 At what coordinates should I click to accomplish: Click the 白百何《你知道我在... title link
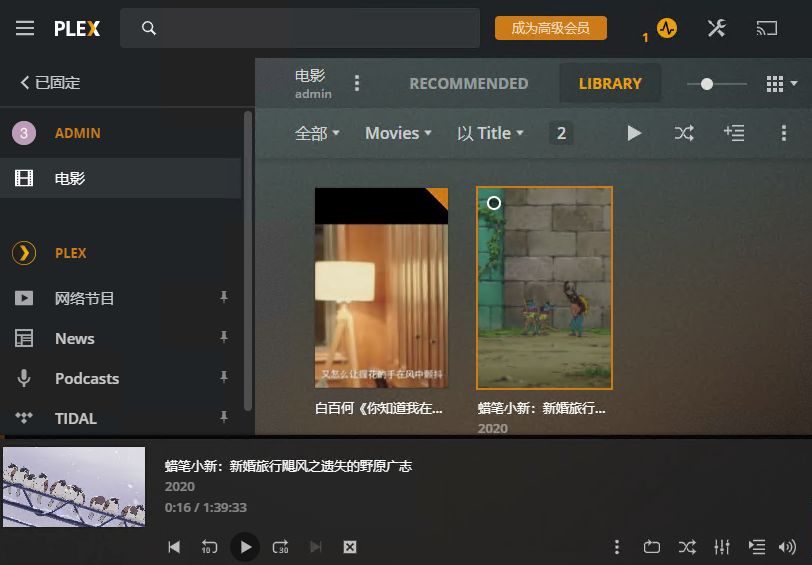pos(379,409)
